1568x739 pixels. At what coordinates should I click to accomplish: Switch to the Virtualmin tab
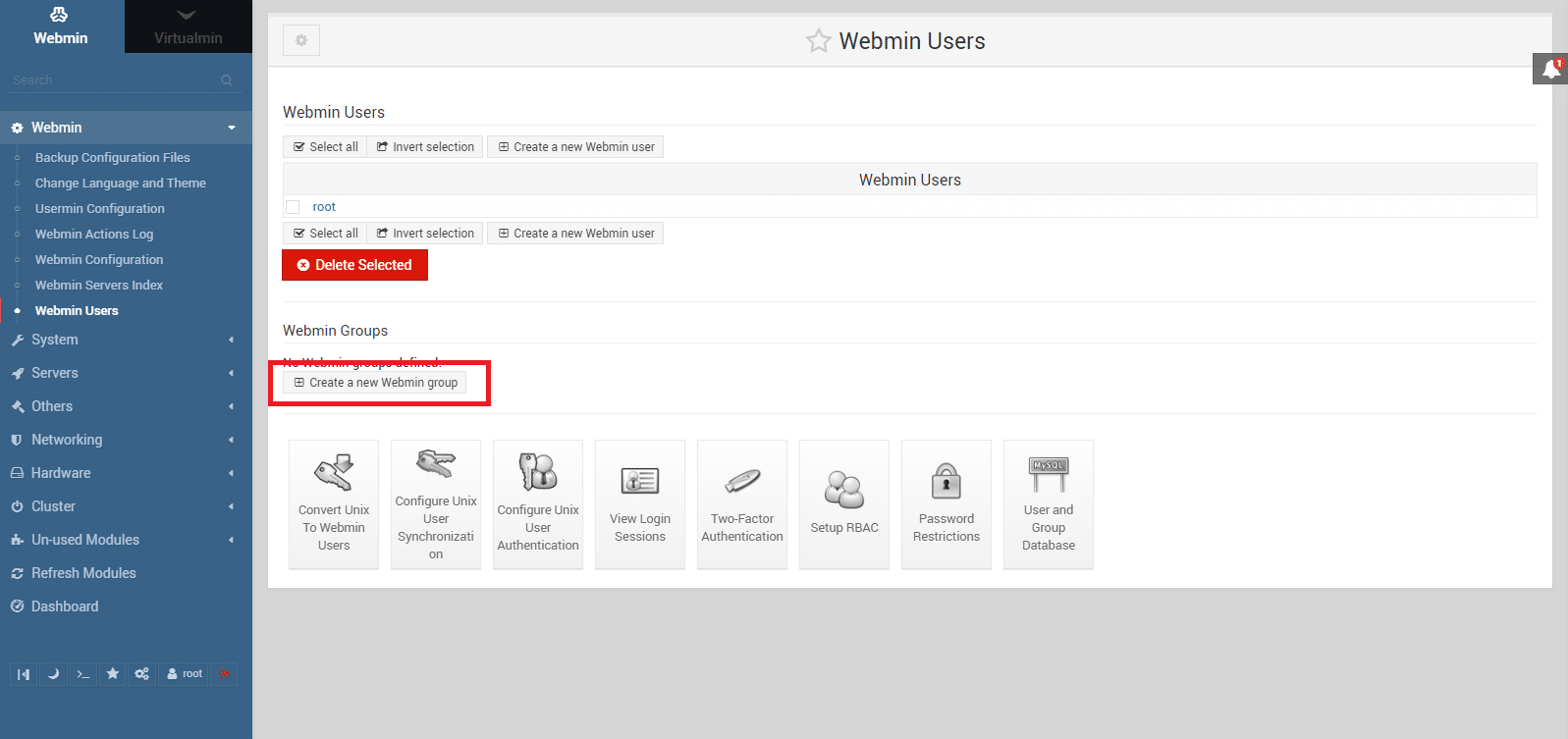coord(189,26)
